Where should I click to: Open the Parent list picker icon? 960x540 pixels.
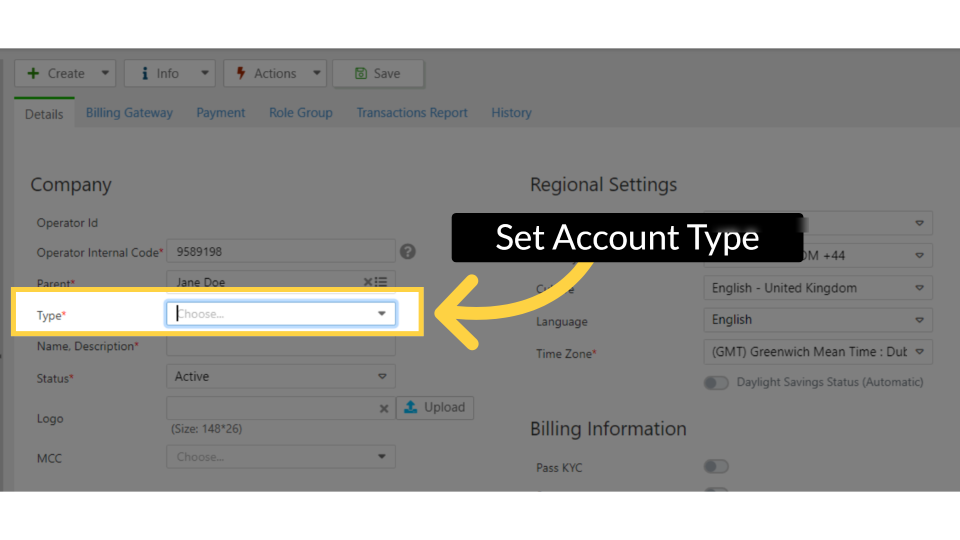382,282
